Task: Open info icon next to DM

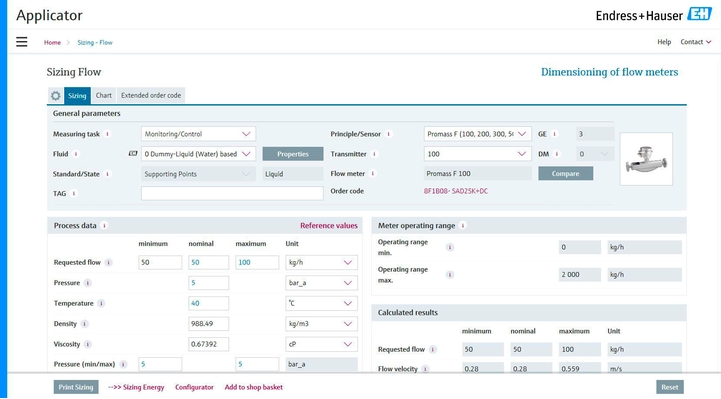Action: coord(557,154)
